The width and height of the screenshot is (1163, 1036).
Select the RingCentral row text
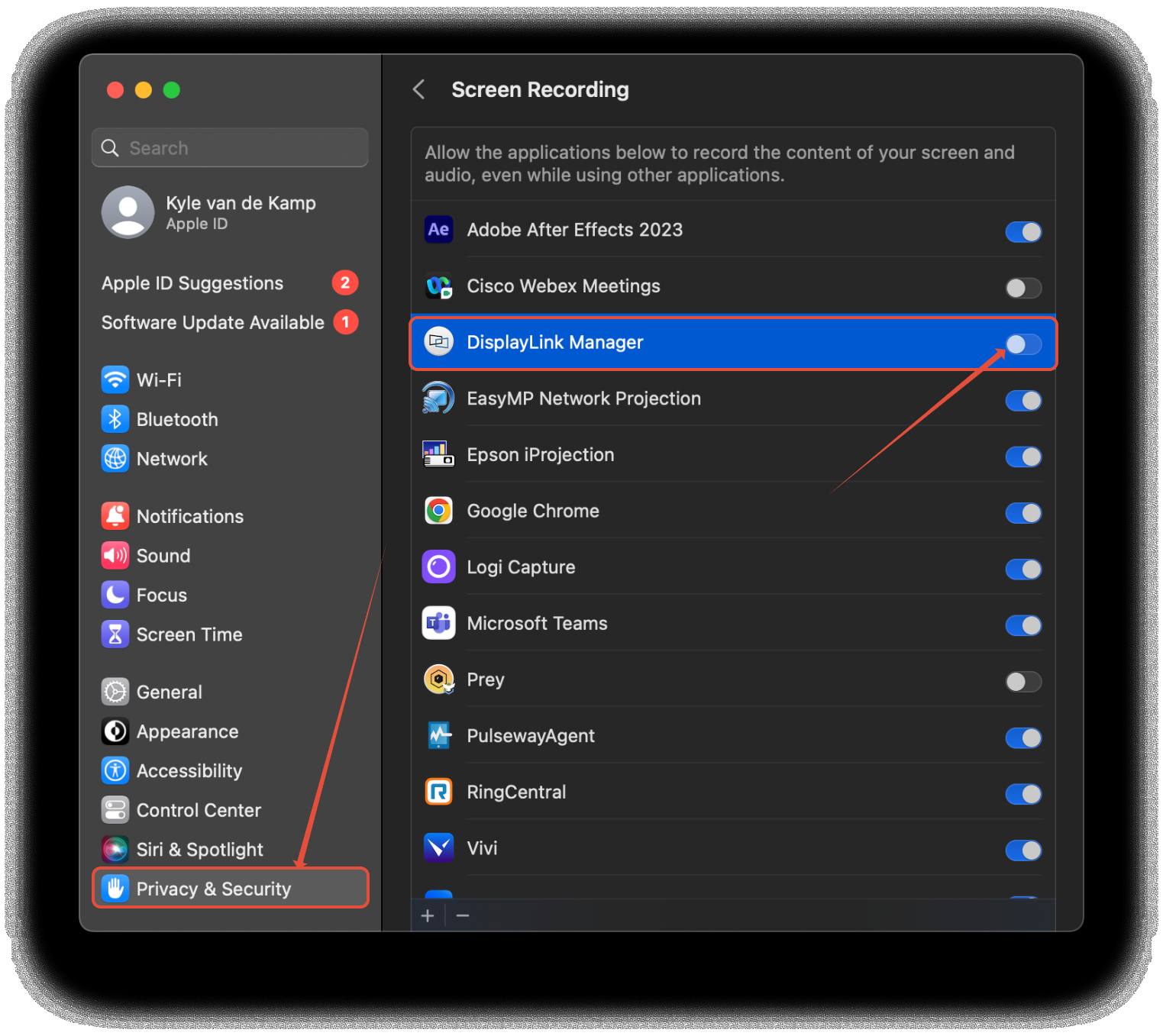point(516,792)
